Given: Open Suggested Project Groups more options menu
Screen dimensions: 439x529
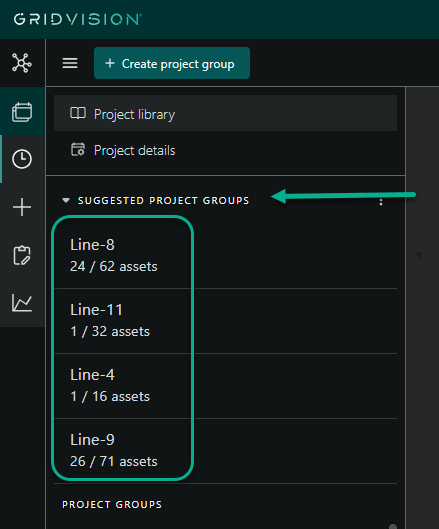Looking at the screenshot, I should click(381, 202).
